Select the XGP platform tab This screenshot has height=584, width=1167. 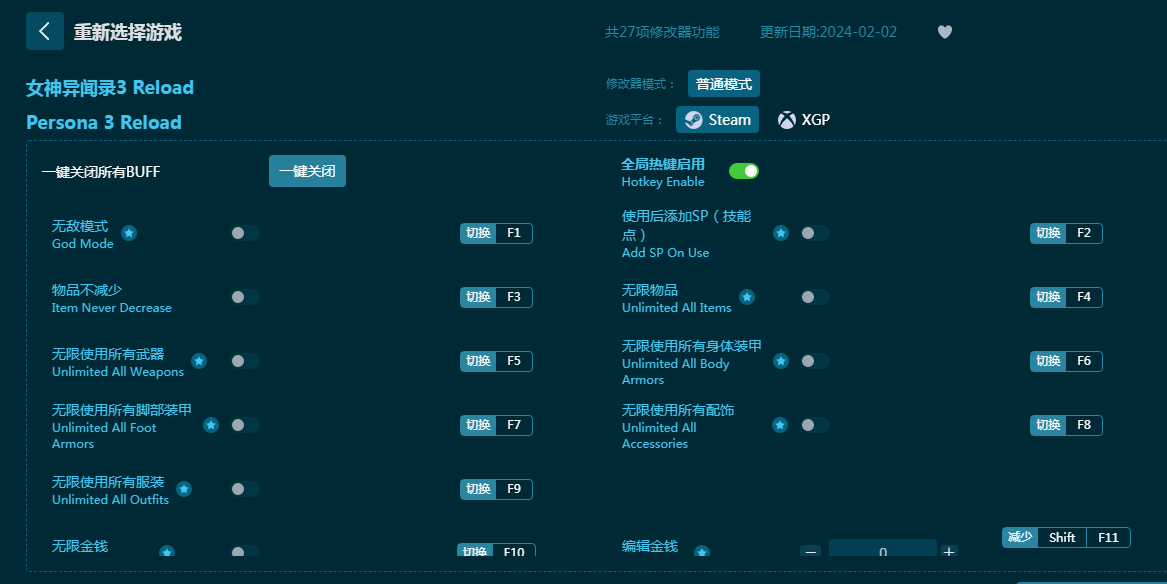pos(804,120)
